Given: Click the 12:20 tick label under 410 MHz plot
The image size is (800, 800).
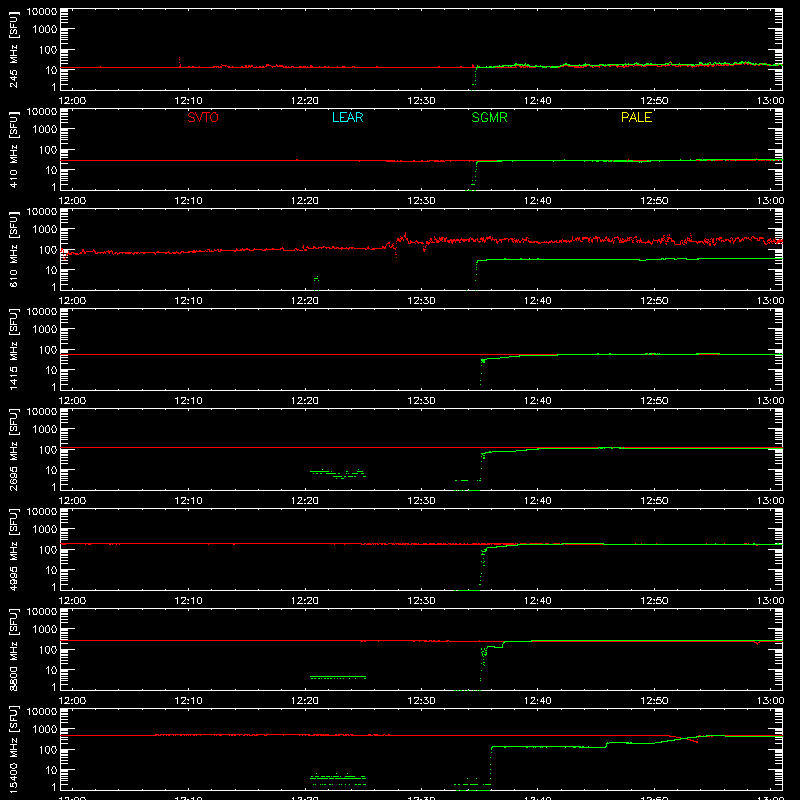Looking at the screenshot, I should (x=305, y=201).
